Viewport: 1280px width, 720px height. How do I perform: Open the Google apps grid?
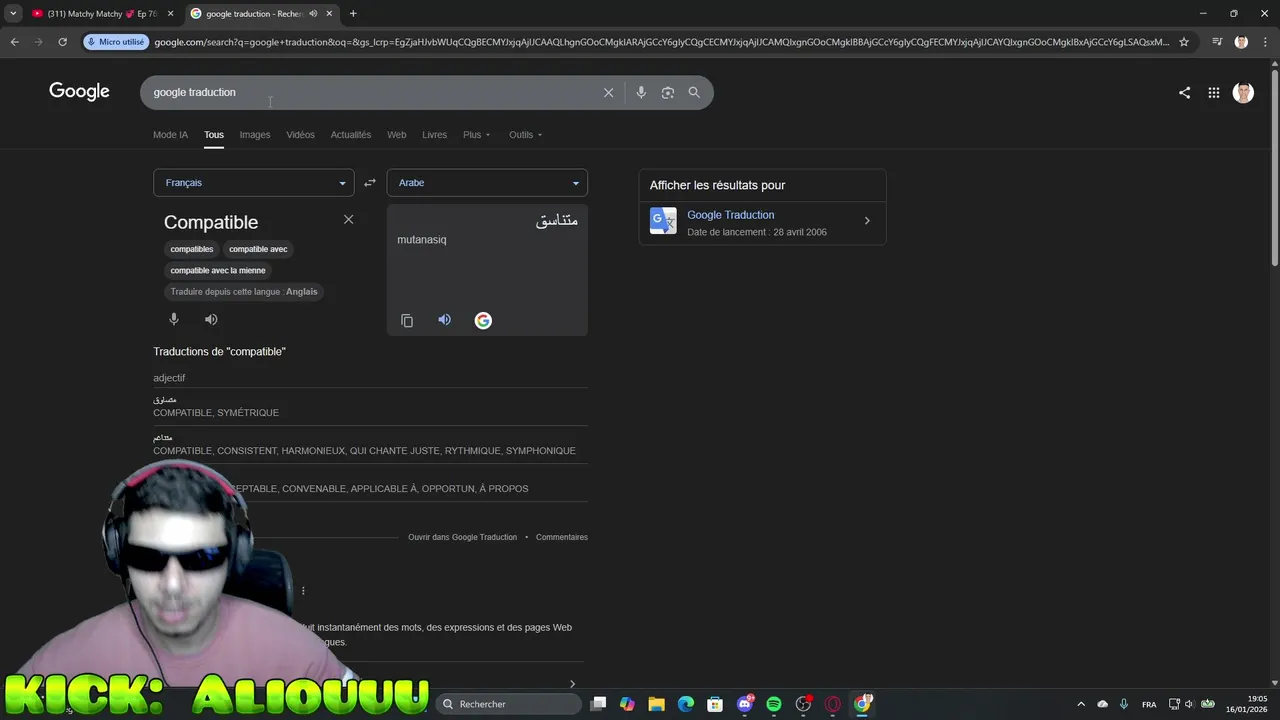[x=1214, y=92]
